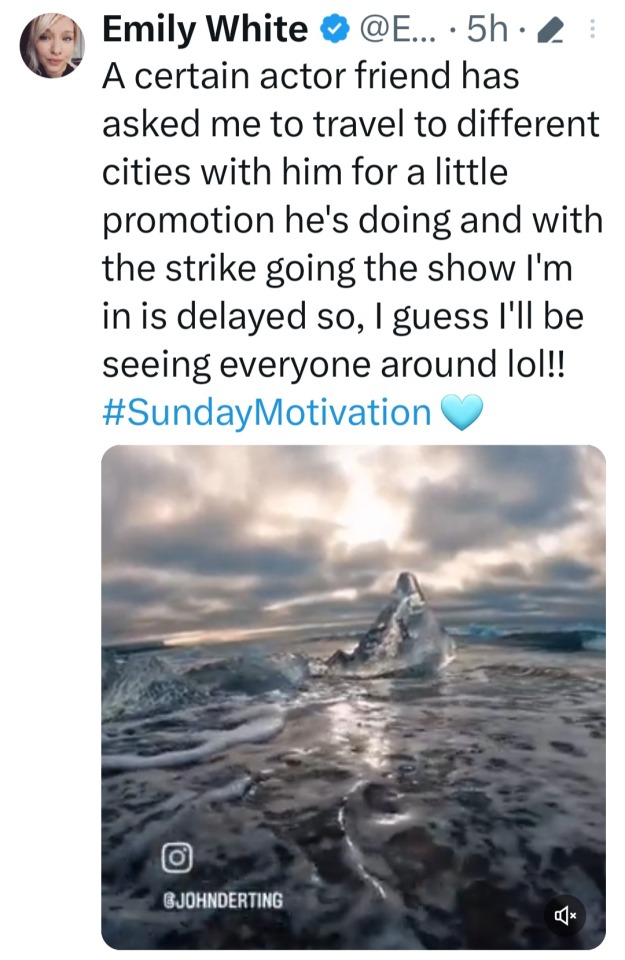Open Emily White's profile picture

click(x=51, y=45)
